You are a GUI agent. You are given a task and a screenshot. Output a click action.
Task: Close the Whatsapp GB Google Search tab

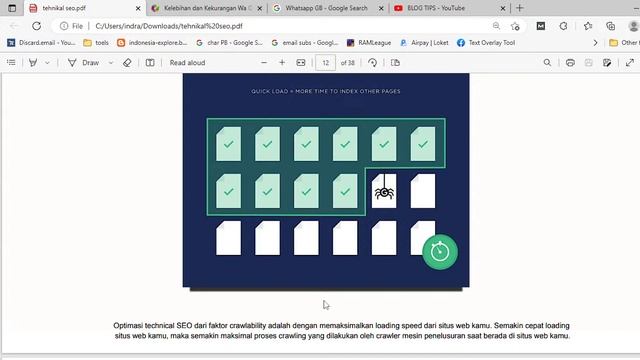pyautogui.click(x=381, y=8)
